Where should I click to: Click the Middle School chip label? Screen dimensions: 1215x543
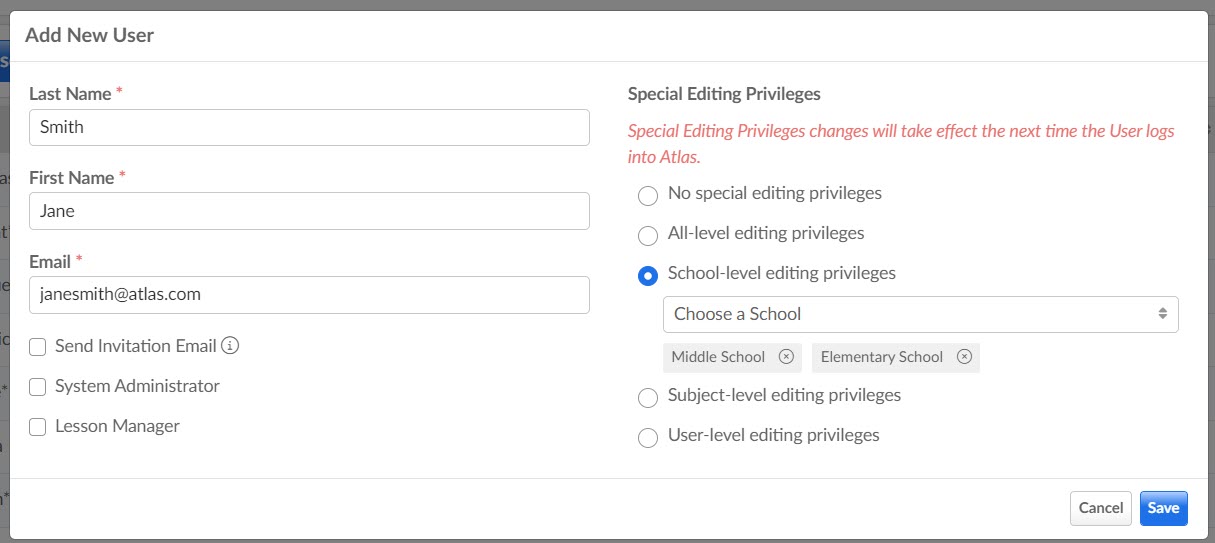718,357
